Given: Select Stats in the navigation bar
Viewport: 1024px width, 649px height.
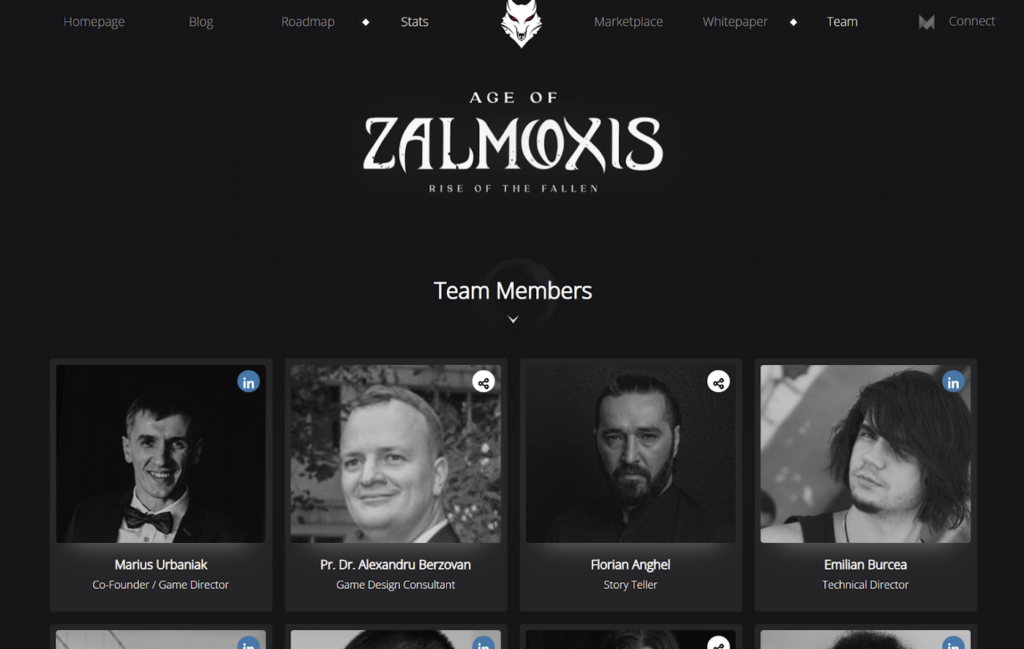Looking at the screenshot, I should pos(415,22).
